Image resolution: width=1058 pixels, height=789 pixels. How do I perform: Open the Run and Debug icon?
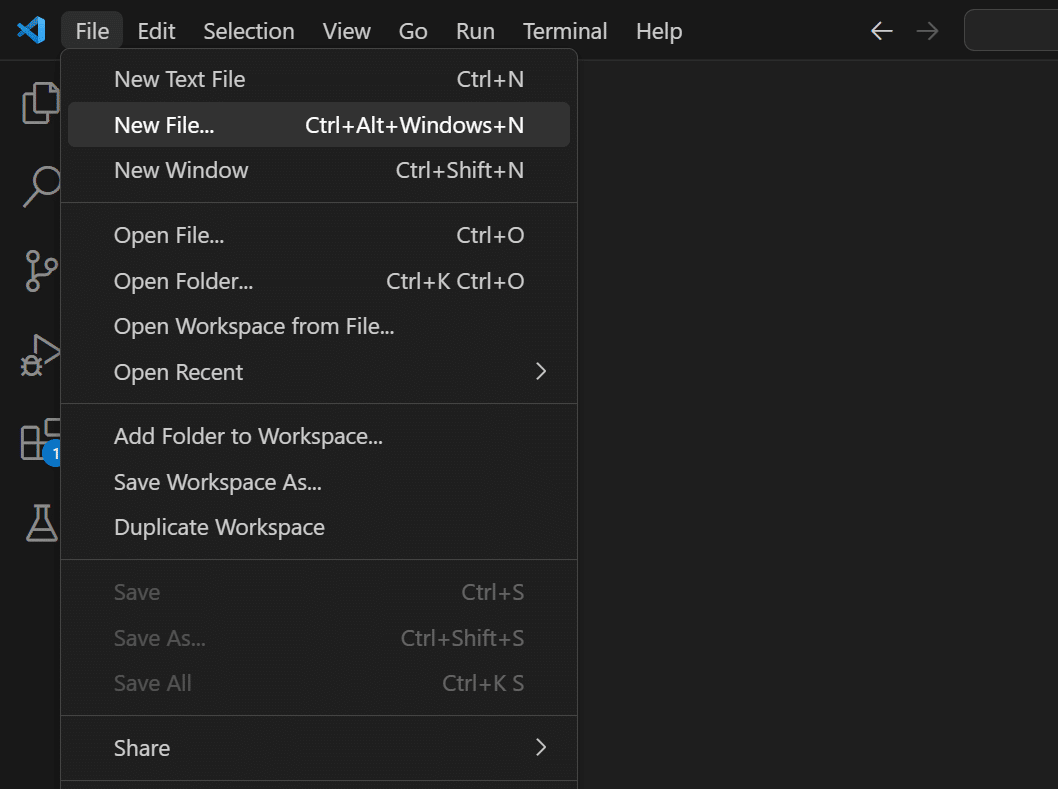[x=41, y=355]
